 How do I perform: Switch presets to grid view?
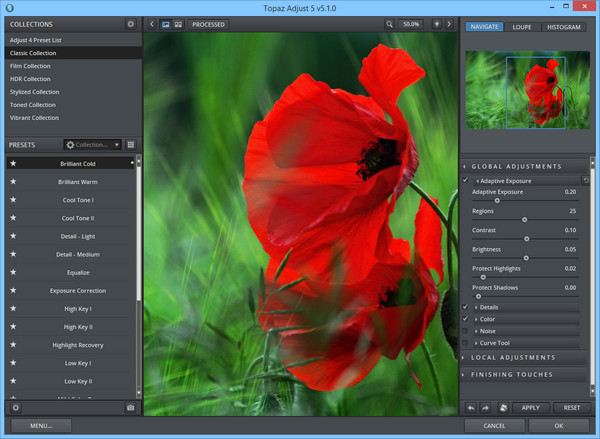(x=130, y=144)
